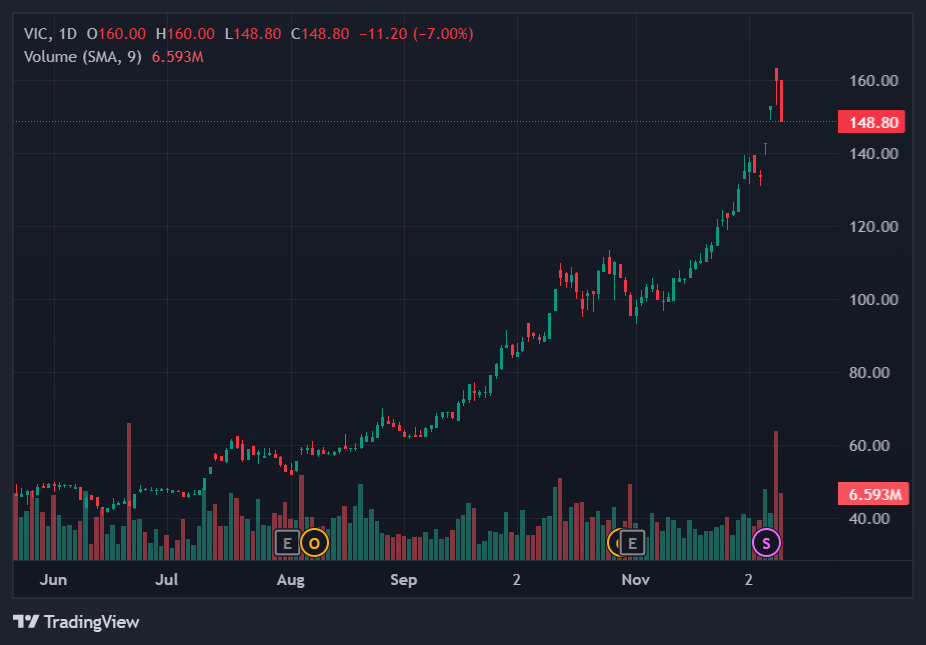Viewport: 926px width, 645px height.
Task: Click the 100.00 price axis label
Action: [874, 300]
